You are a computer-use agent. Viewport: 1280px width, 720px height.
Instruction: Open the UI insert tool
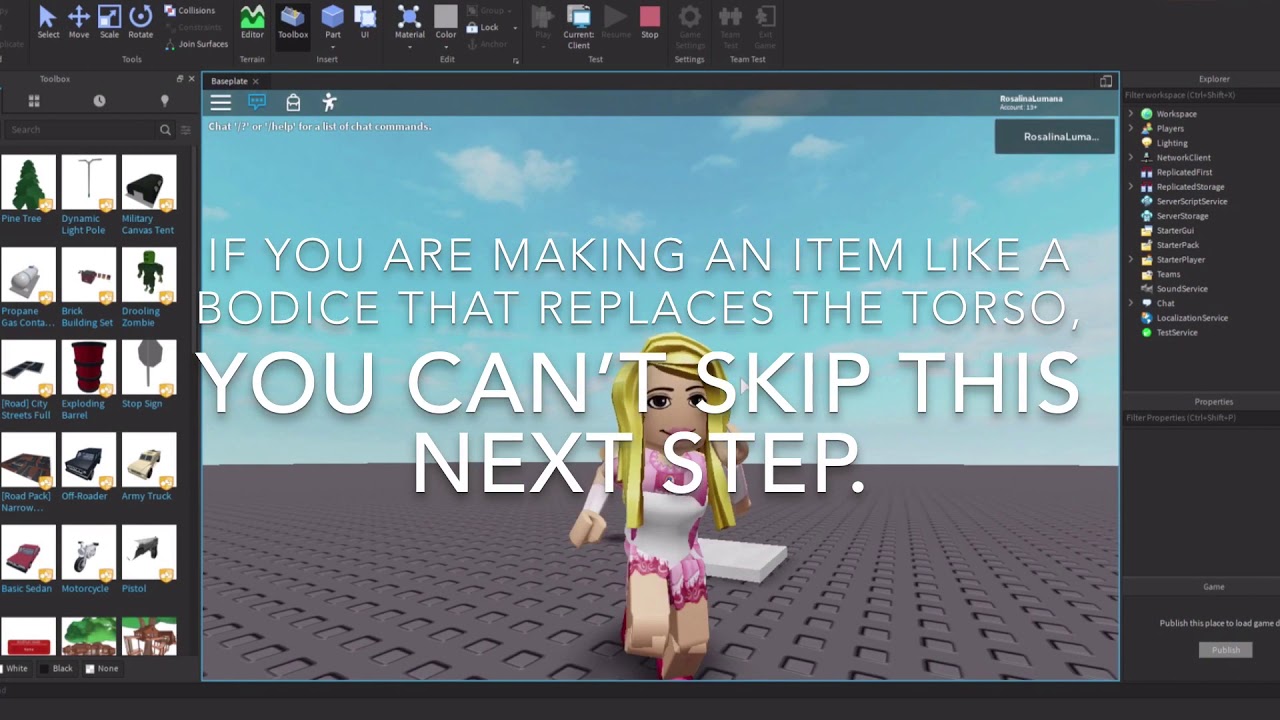[365, 21]
